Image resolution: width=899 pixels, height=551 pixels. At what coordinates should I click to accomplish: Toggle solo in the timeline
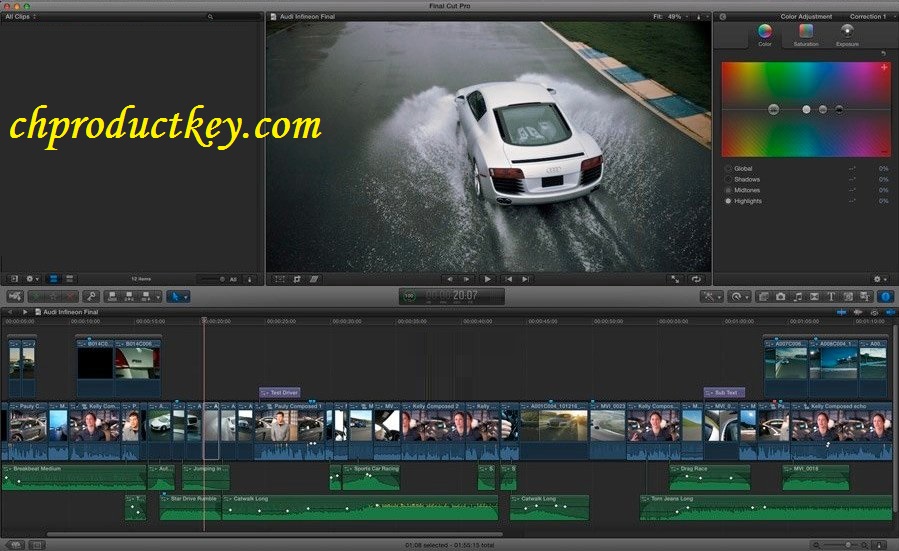[x=874, y=312]
